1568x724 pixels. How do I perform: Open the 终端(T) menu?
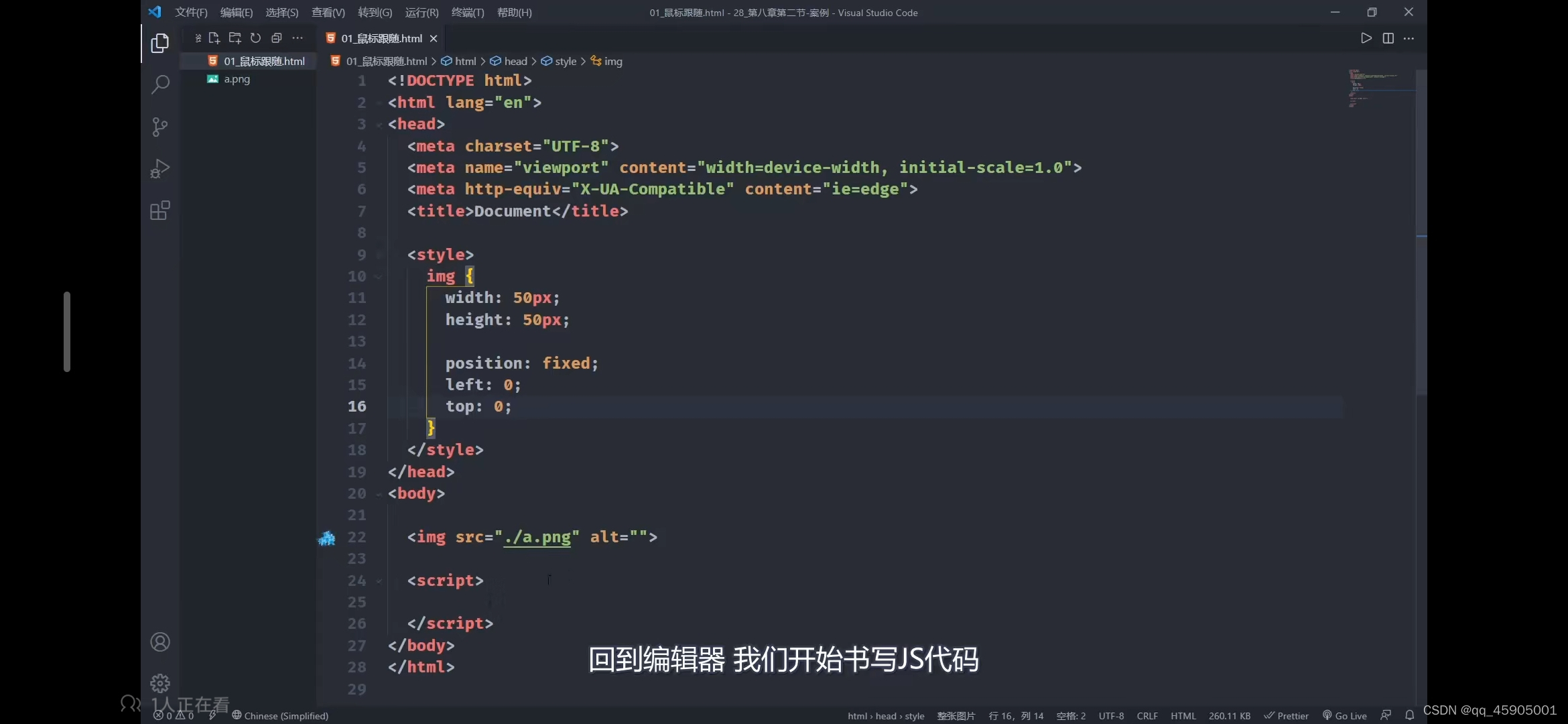pyautogui.click(x=467, y=12)
